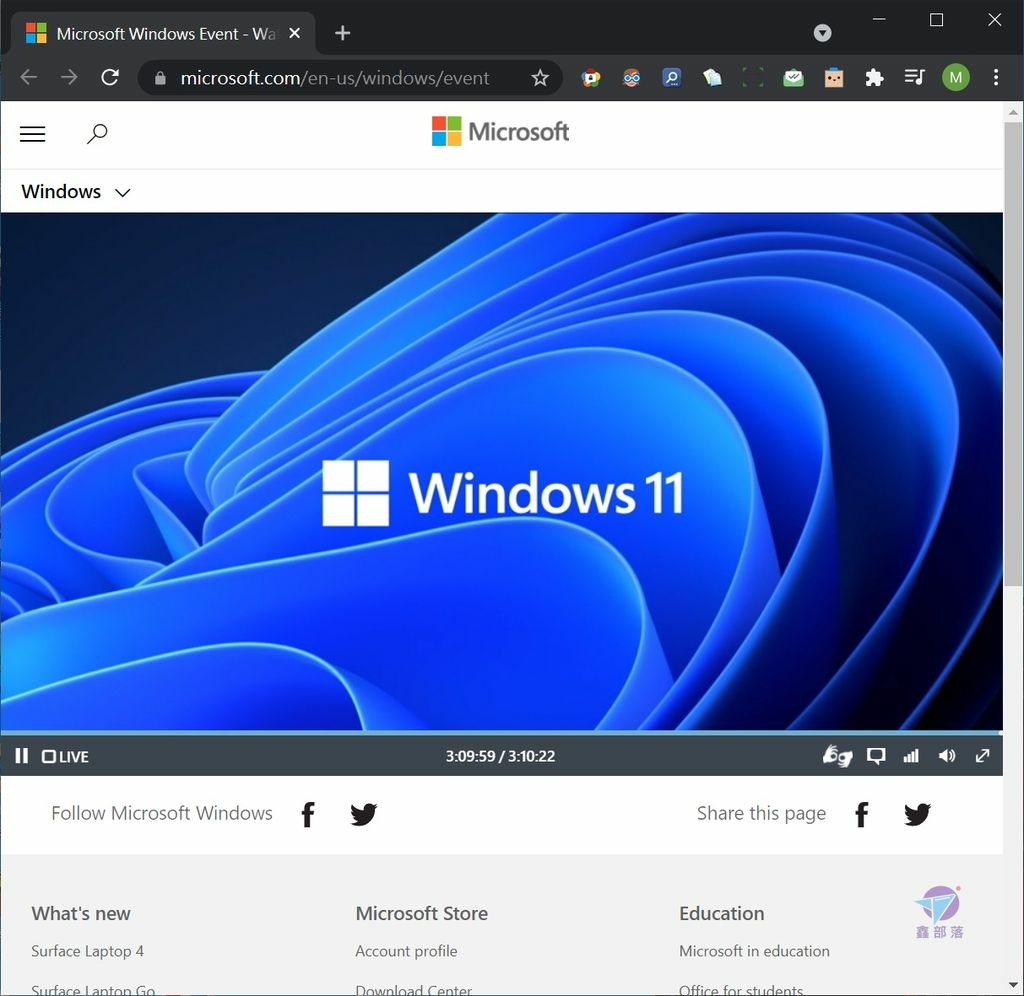Click the Education footer heading
Screen dimensions: 1024x996
[x=722, y=913]
